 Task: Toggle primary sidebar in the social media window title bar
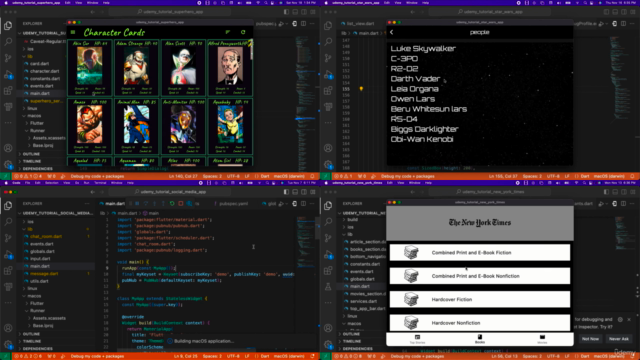pyautogui.click(x=286, y=192)
